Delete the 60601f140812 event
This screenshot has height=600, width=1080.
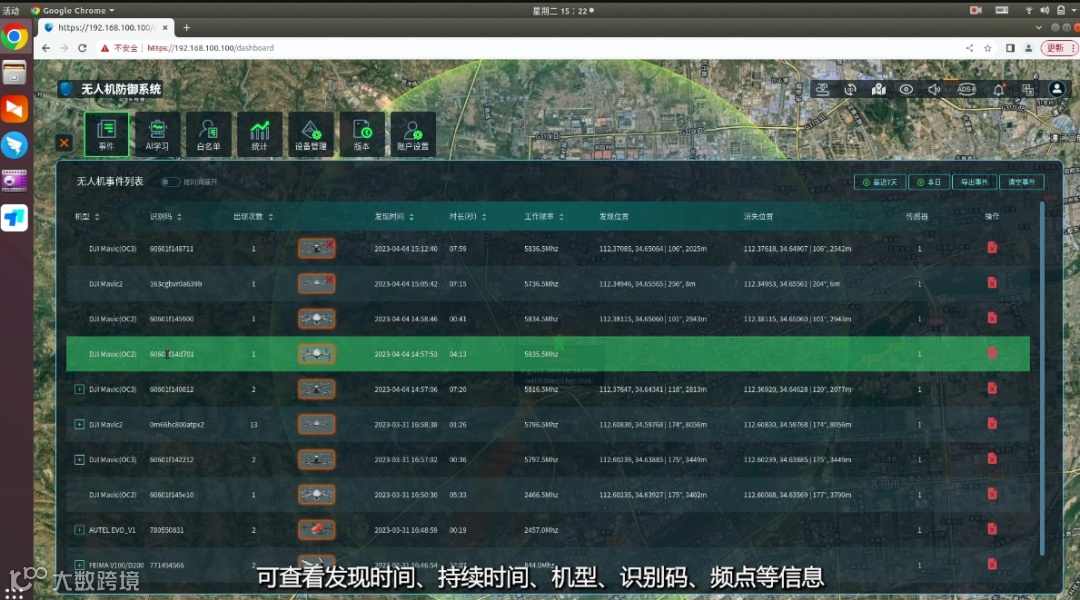[992, 389]
